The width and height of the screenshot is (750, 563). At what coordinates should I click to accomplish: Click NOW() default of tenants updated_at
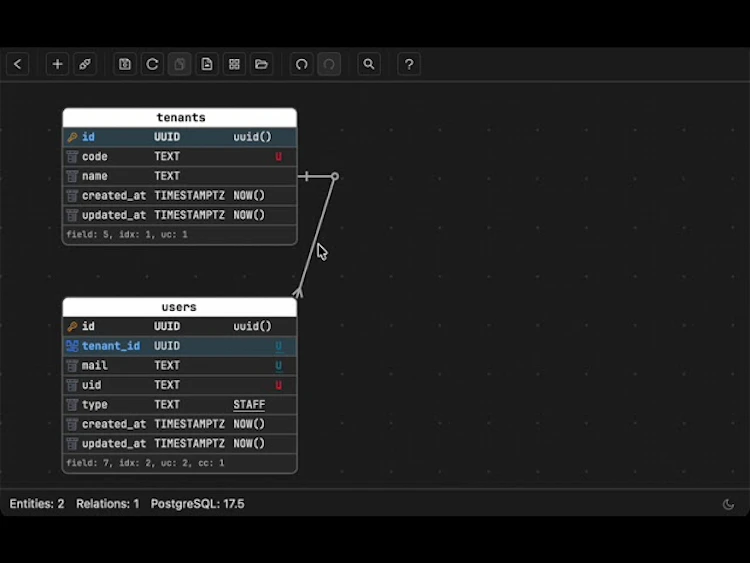pyautogui.click(x=249, y=215)
